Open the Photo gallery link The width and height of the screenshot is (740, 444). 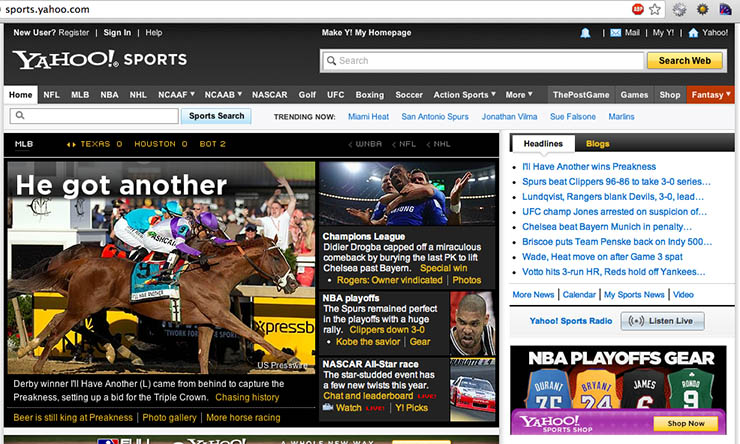tap(169, 418)
